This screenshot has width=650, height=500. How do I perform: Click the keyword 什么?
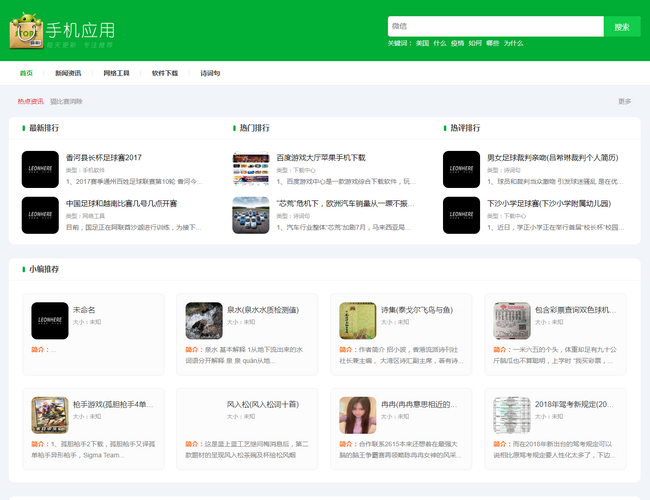coord(440,43)
